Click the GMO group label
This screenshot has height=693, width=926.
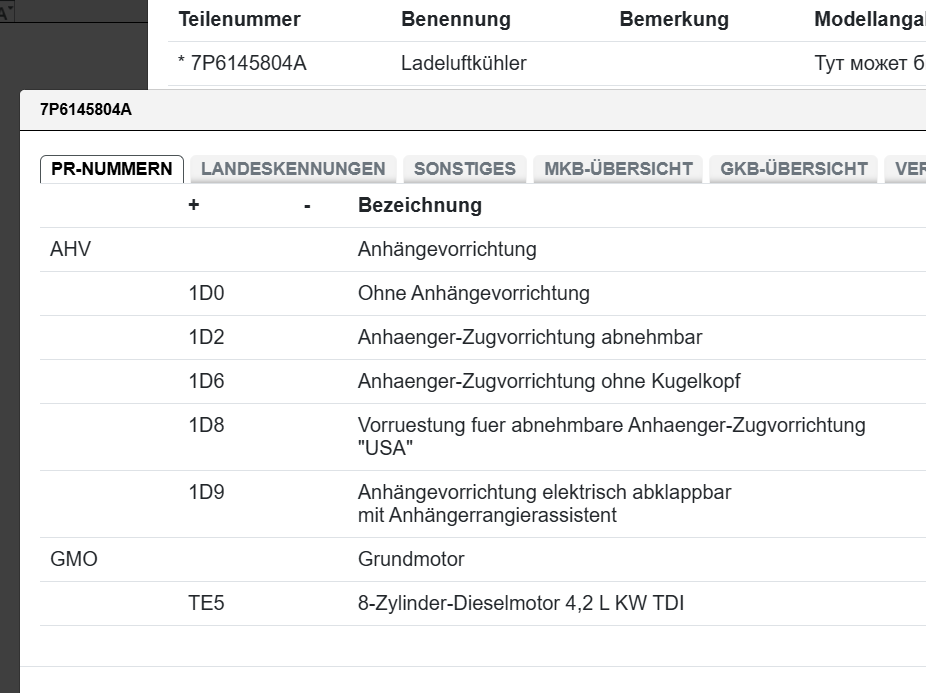click(74, 560)
